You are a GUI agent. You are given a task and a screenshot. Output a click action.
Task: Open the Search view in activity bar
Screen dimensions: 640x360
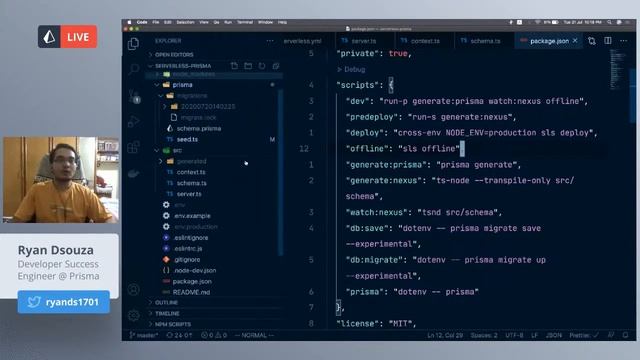[x=133, y=69]
